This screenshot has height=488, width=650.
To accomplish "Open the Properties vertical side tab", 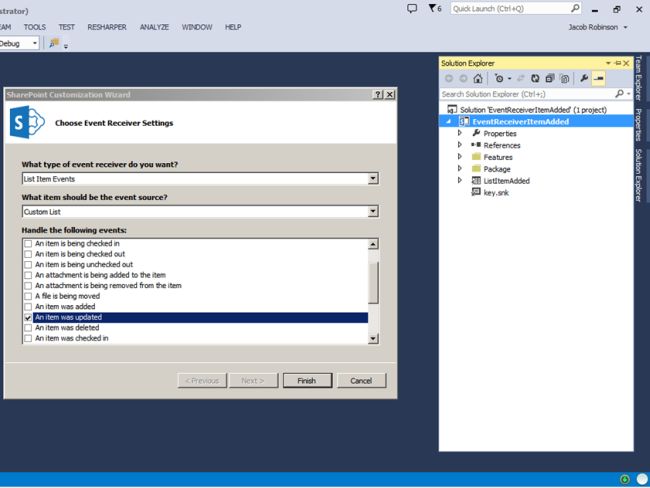I will pos(639,125).
